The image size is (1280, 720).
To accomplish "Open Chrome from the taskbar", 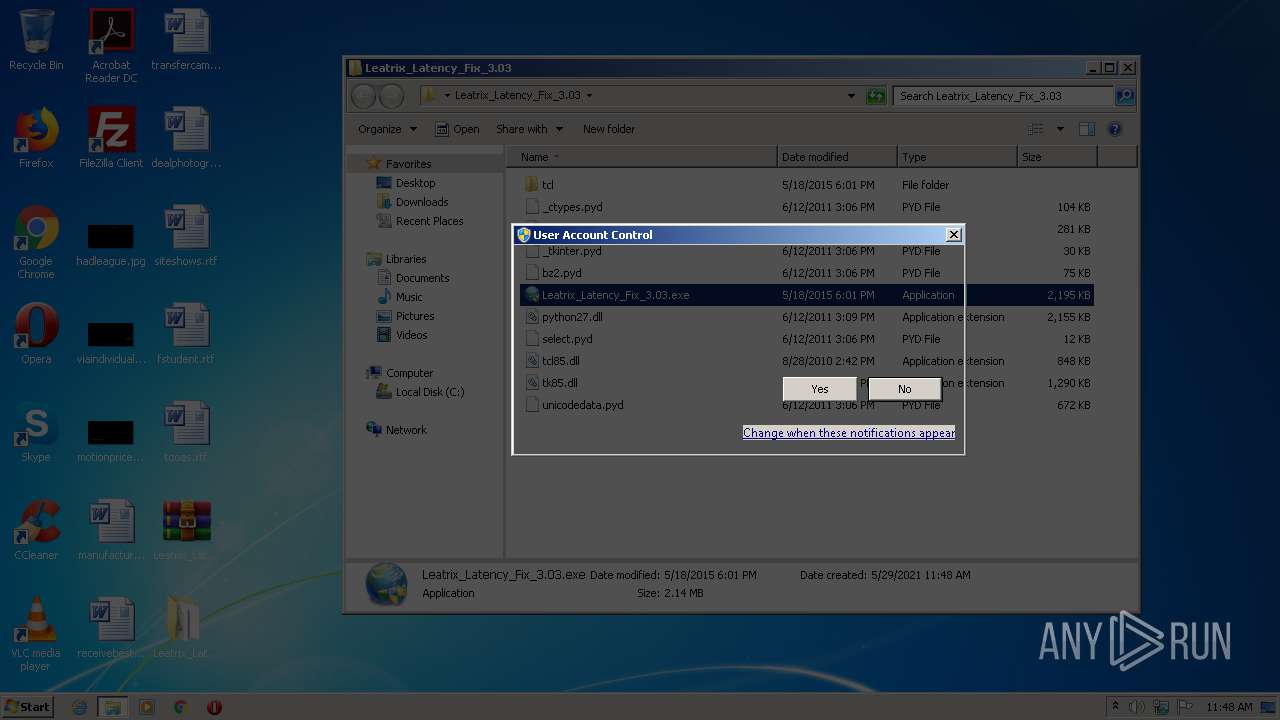I will tap(180, 707).
